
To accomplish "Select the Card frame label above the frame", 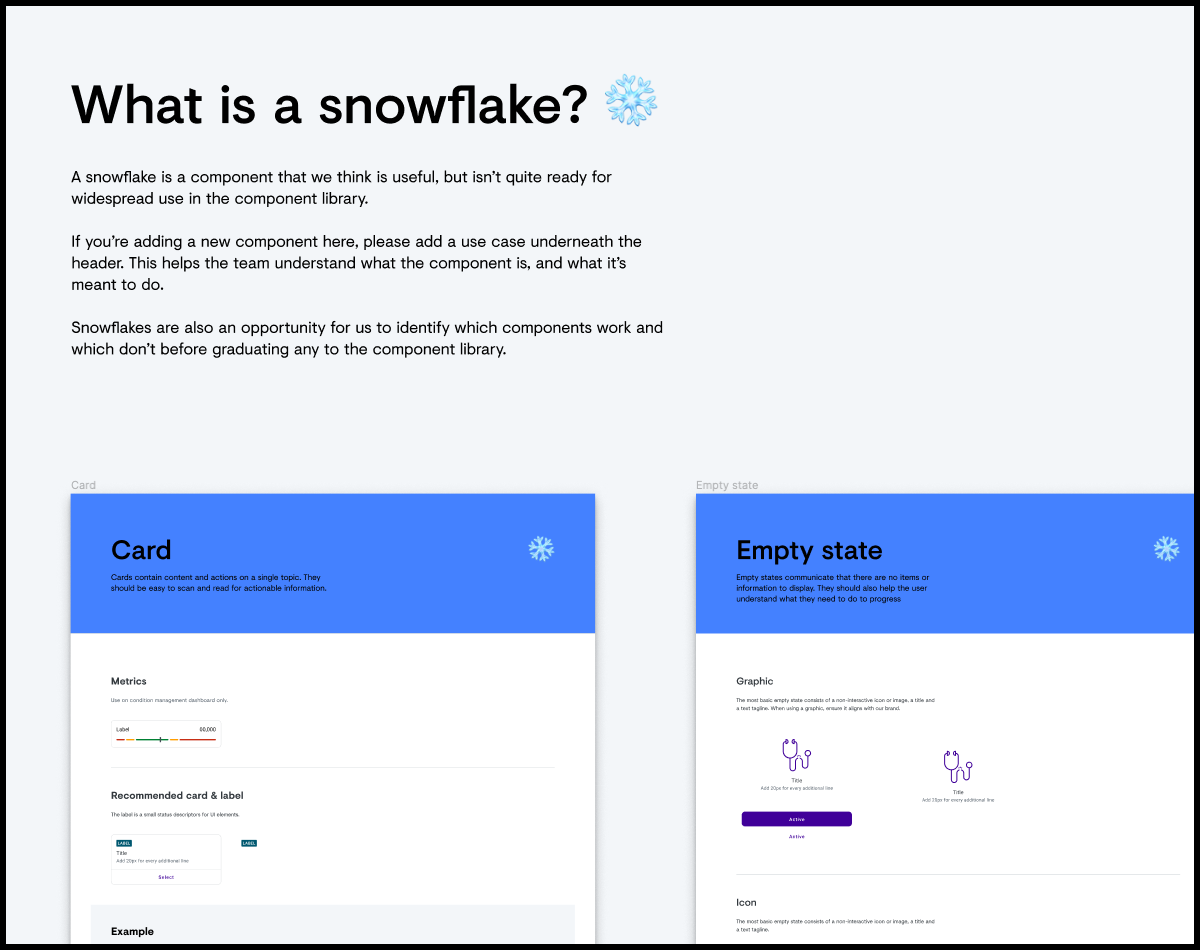I will pos(84,485).
